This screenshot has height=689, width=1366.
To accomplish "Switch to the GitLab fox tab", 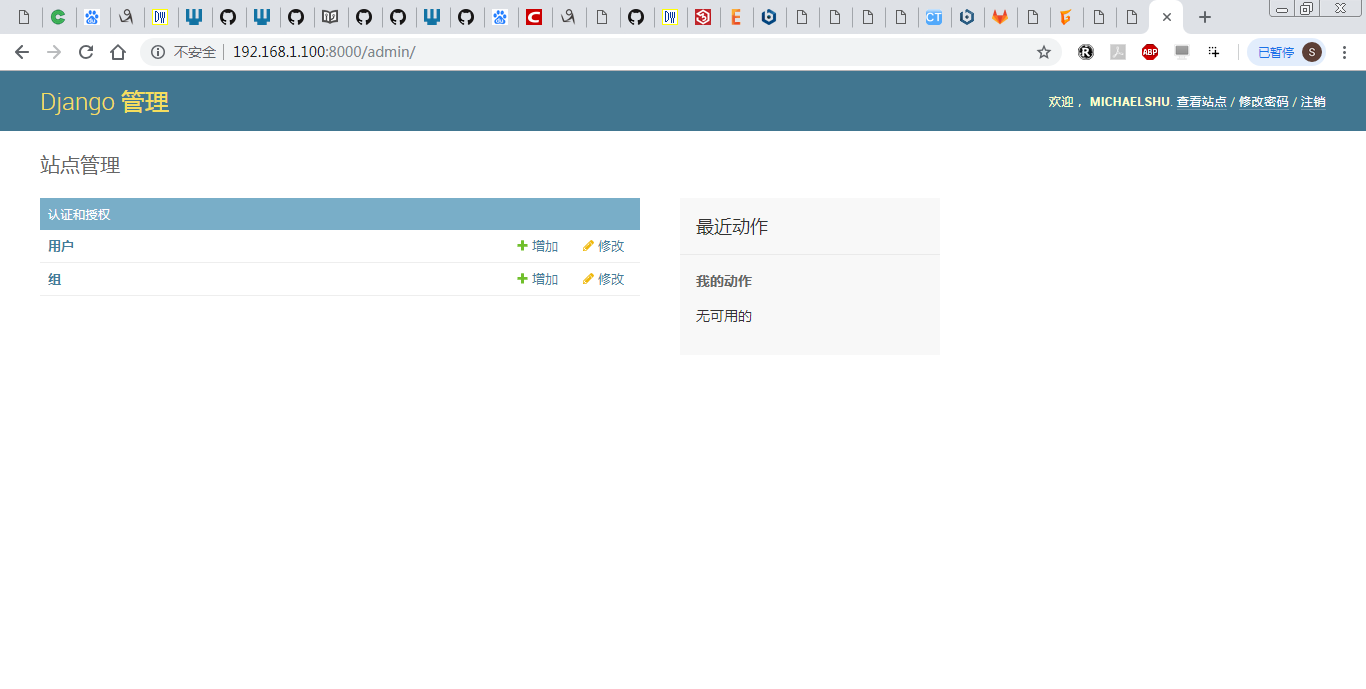I will coord(1000,17).
